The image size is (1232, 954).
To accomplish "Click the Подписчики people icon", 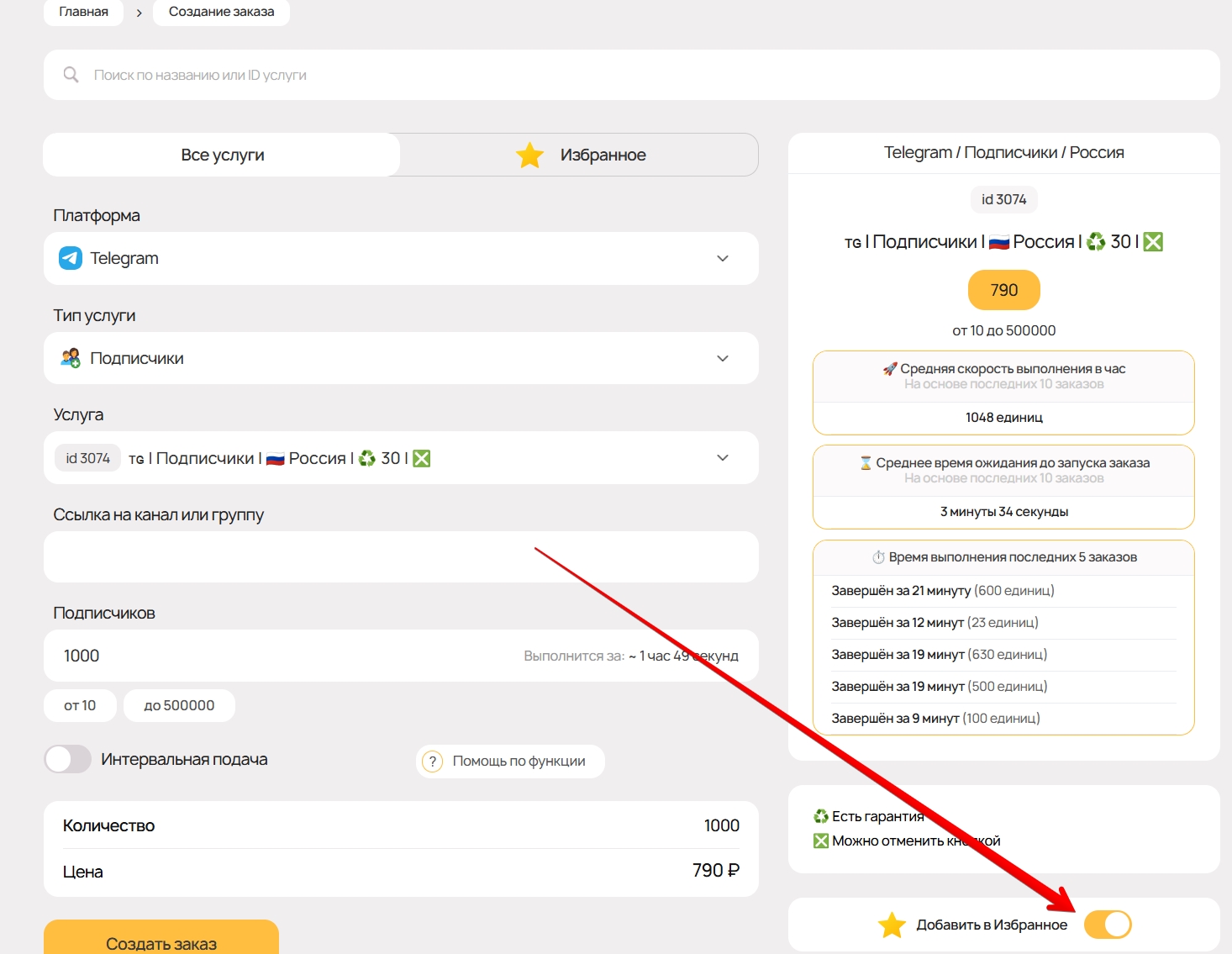I will point(71,358).
